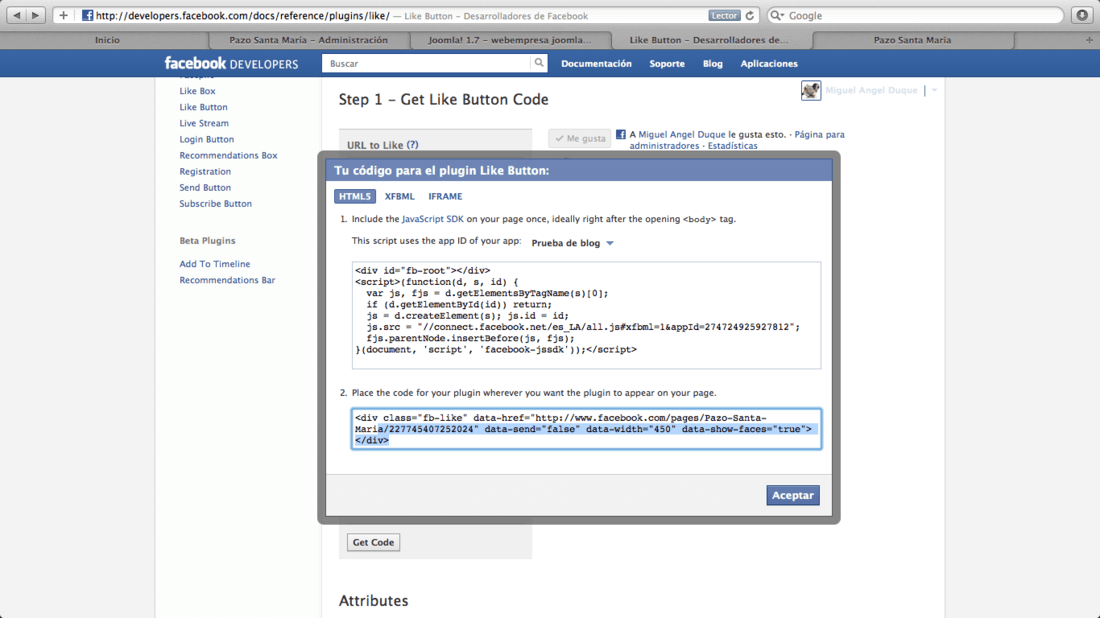Click the Miguel Angel Duque name in like text
This screenshot has width=1100, height=618.
(x=682, y=135)
